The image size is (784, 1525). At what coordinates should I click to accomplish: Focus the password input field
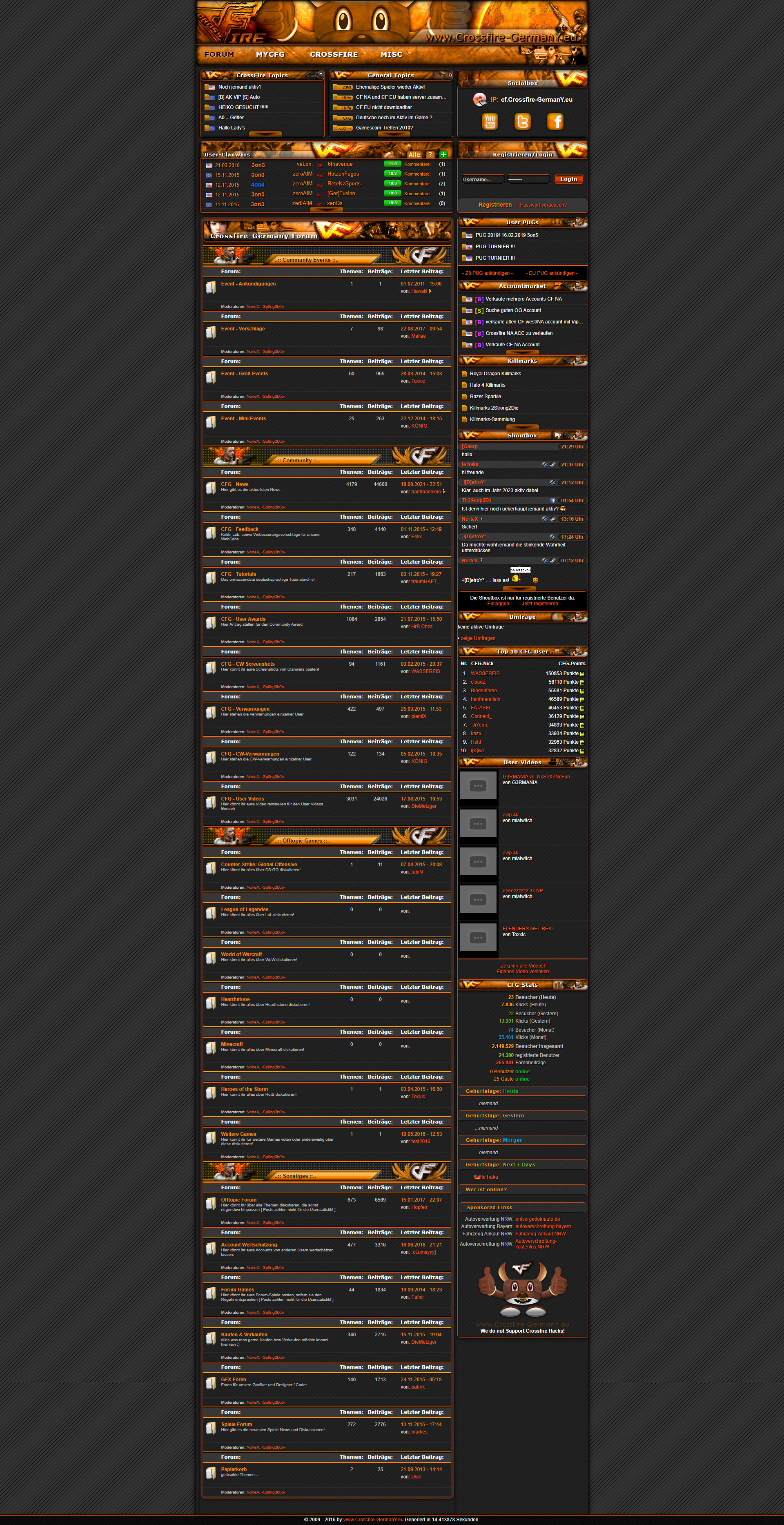[x=528, y=179]
